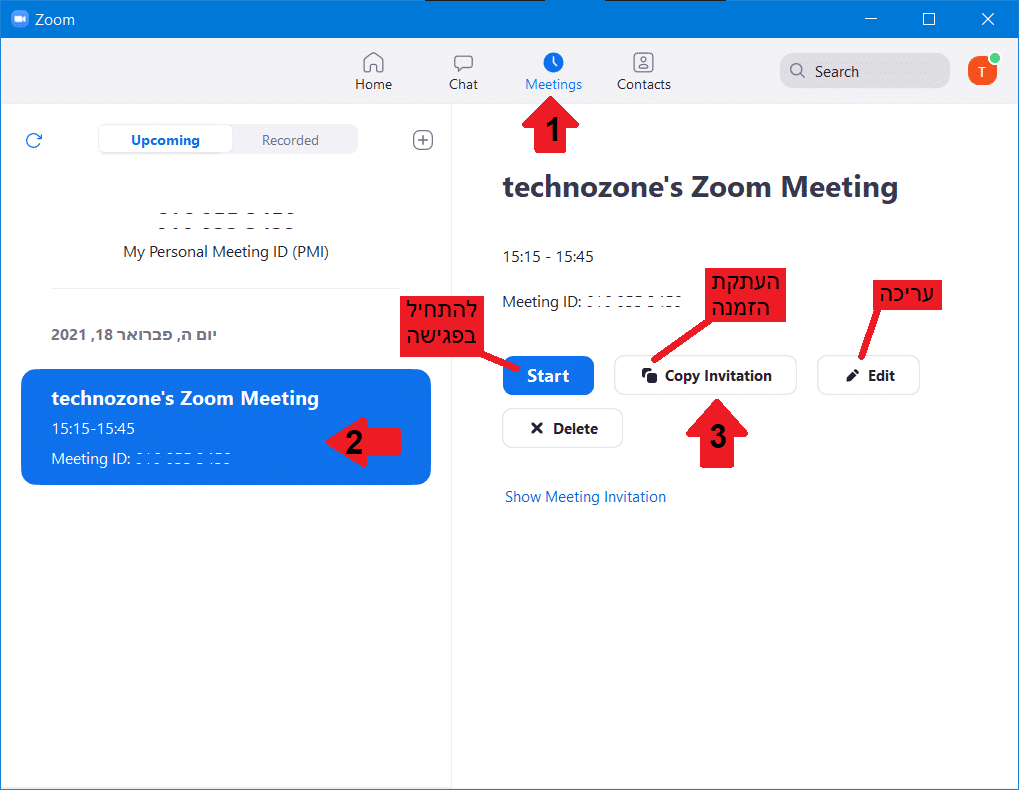Viewport: 1019px width, 790px height.
Task: Open the Contacts tab
Action: (x=643, y=71)
